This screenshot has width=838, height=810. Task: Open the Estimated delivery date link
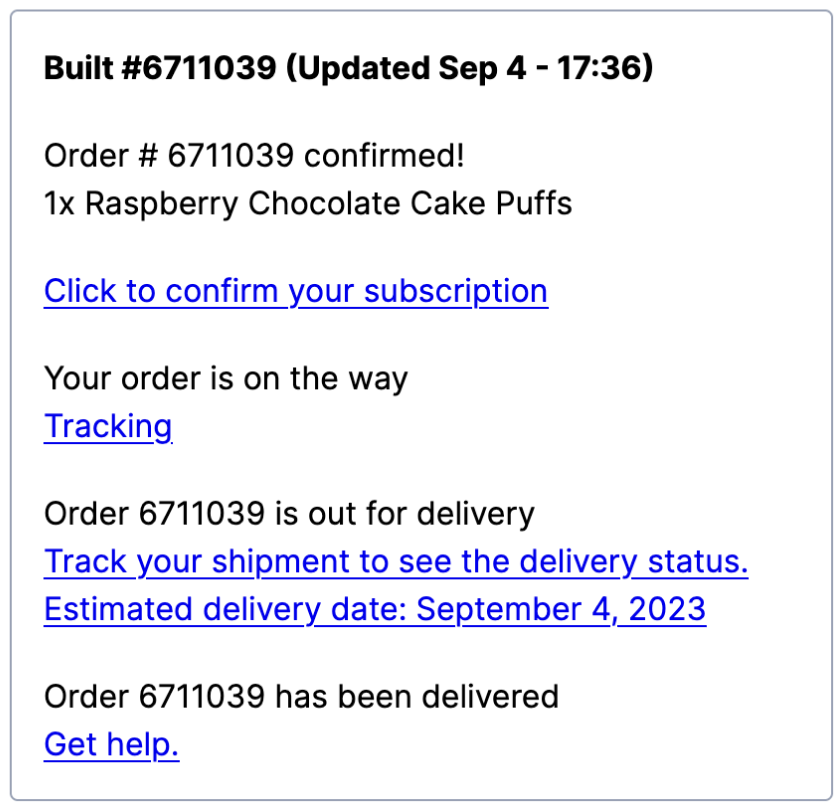(x=374, y=609)
